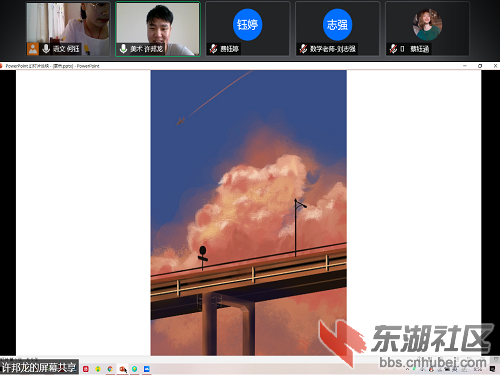Click the blue 钰婷 avatar circle

tap(247, 25)
